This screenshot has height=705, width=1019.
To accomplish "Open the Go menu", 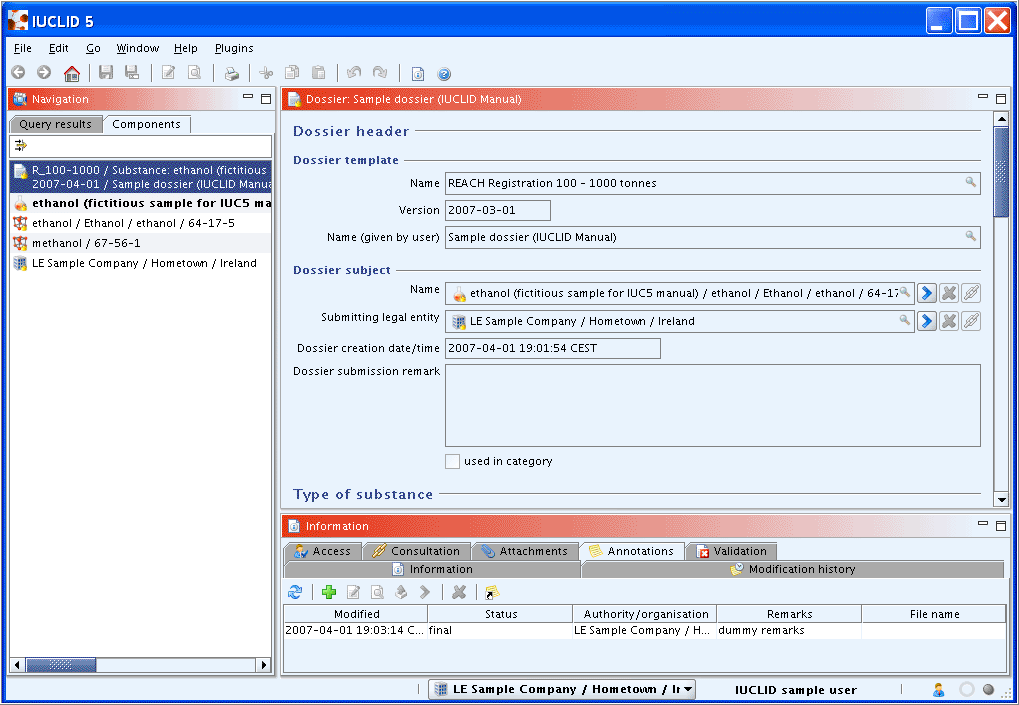I will coord(93,48).
